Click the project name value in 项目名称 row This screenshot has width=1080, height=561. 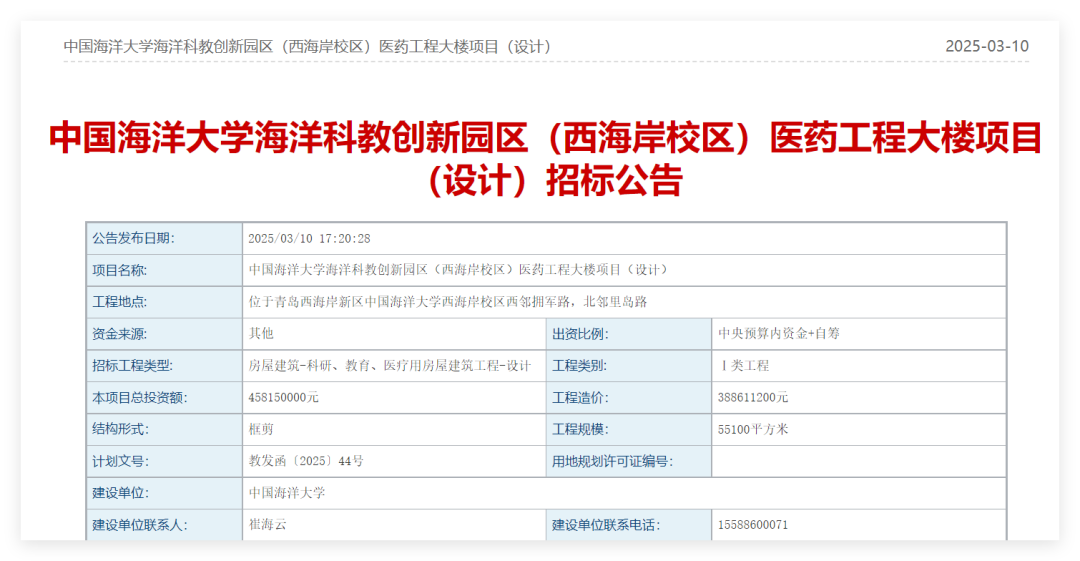459,269
